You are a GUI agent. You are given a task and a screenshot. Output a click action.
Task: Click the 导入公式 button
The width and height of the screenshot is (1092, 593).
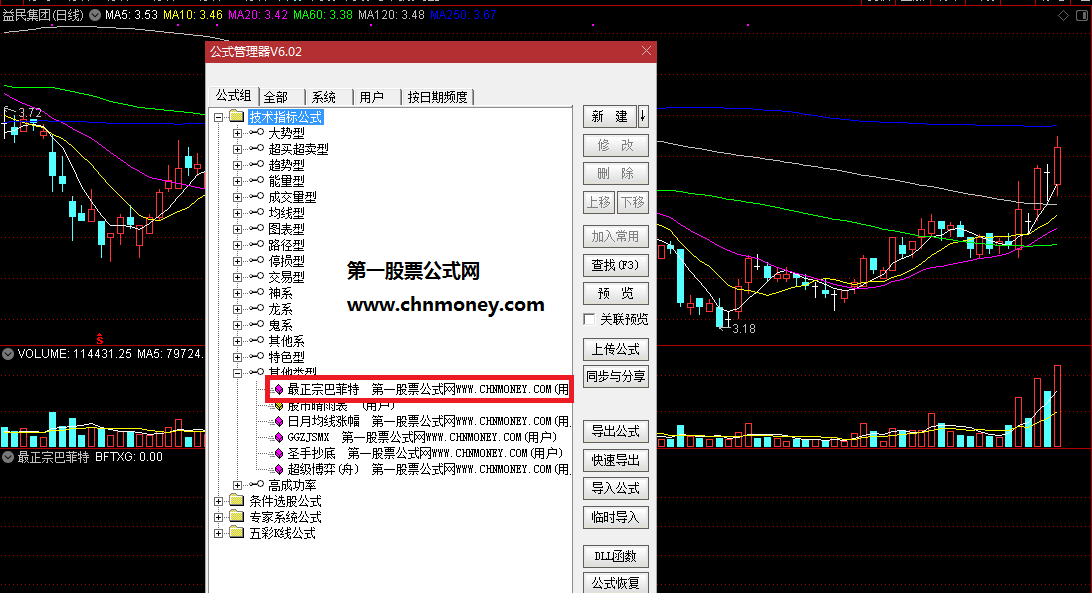coord(616,488)
